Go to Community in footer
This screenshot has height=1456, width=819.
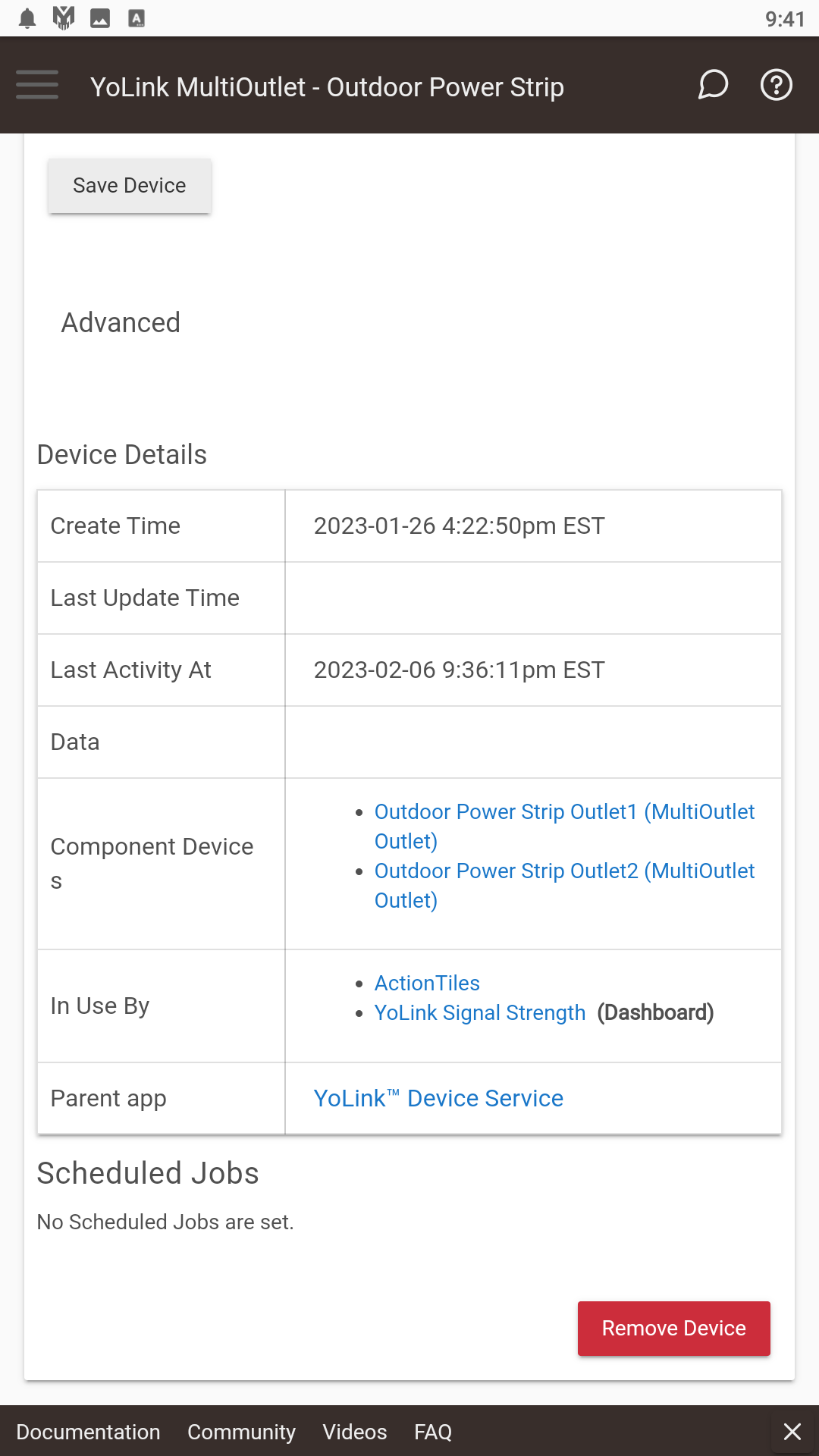tap(241, 1432)
